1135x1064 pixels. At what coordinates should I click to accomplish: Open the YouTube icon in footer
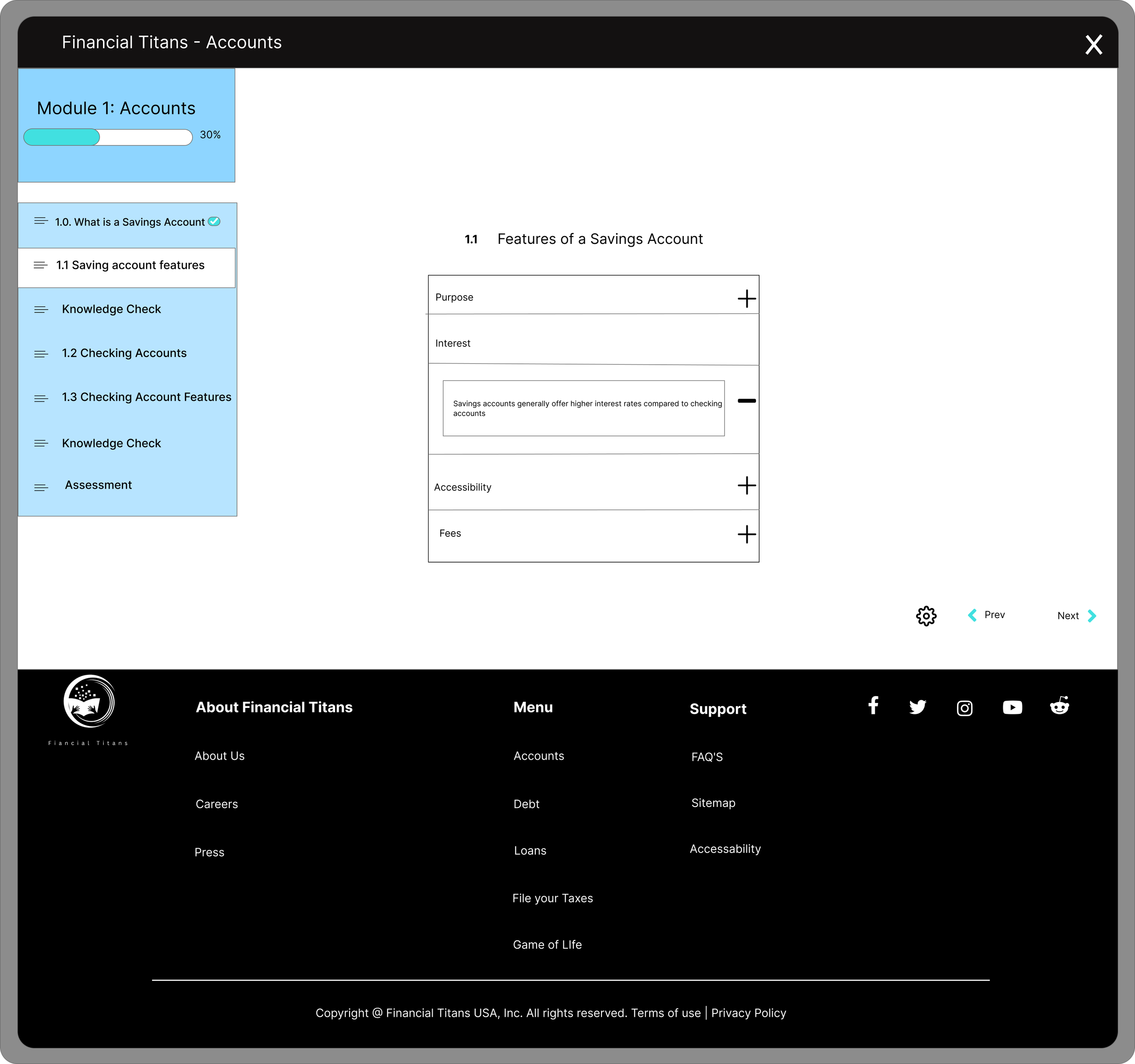(x=1012, y=708)
